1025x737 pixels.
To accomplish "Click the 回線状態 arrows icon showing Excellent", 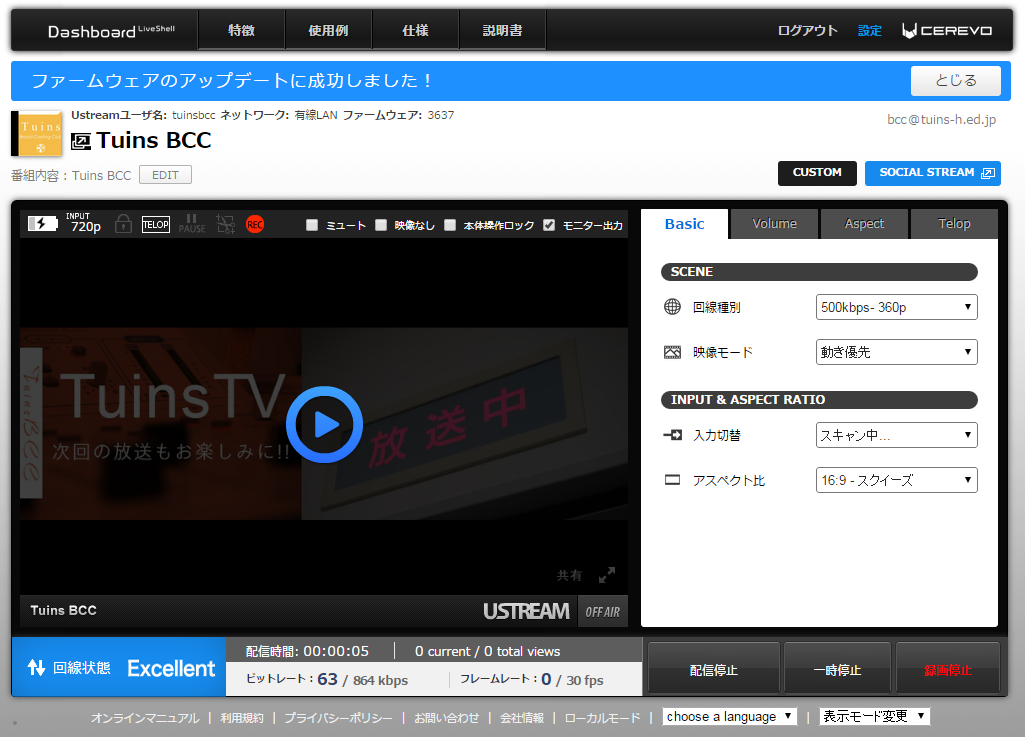I will 35,667.
